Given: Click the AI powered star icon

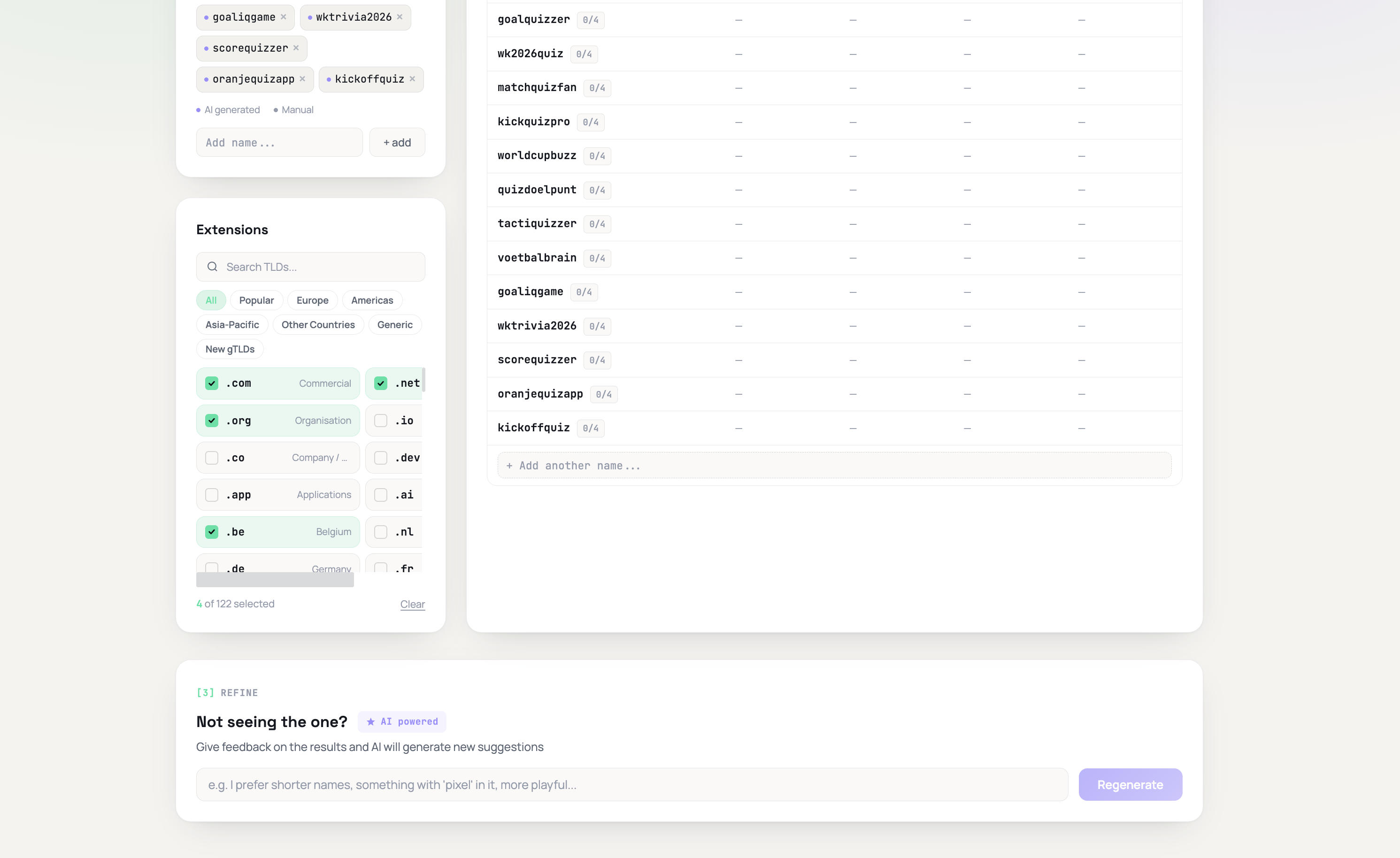Looking at the screenshot, I should click(x=370, y=721).
